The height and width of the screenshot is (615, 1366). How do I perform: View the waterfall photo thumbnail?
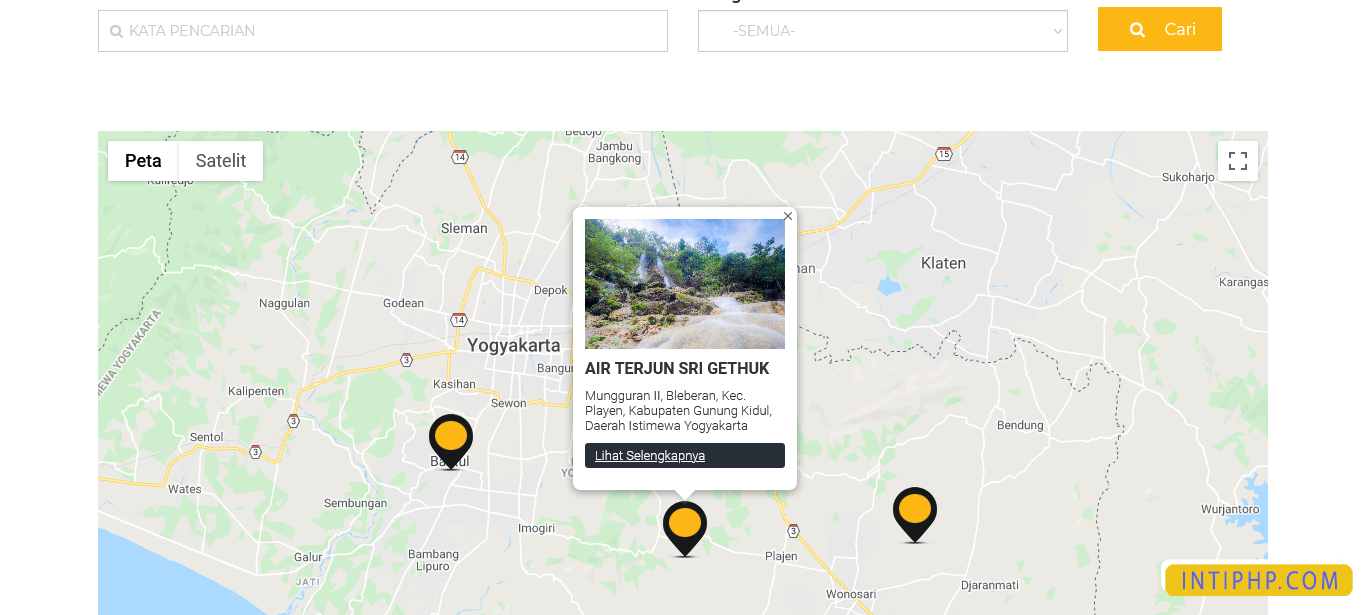(x=684, y=283)
